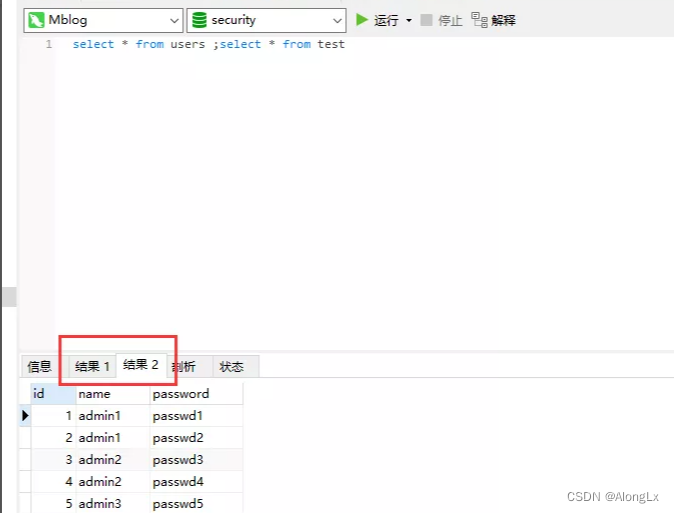Select the passwd4 cell
The height and width of the screenshot is (513, 674).
[196, 482]
